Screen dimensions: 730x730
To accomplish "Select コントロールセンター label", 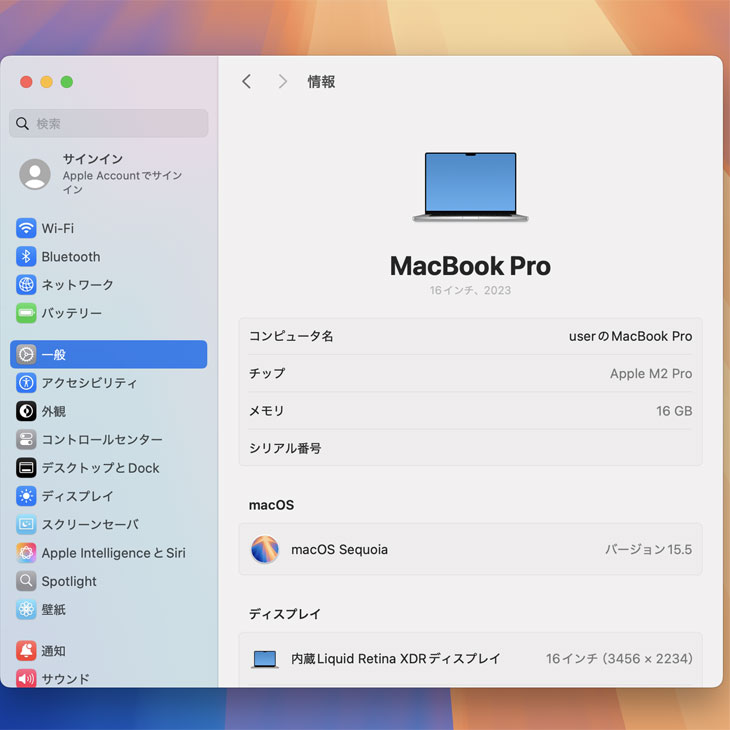I will coord(102,439).
